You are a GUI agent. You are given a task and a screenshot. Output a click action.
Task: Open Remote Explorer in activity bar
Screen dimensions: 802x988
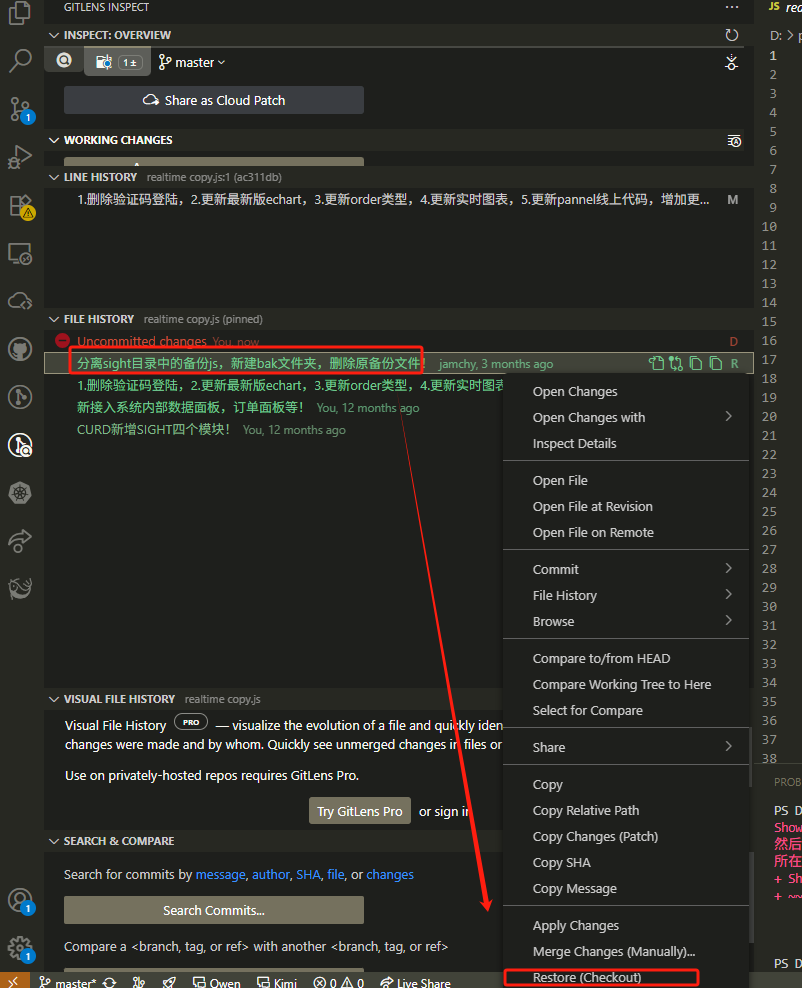[x=20, y=253]
